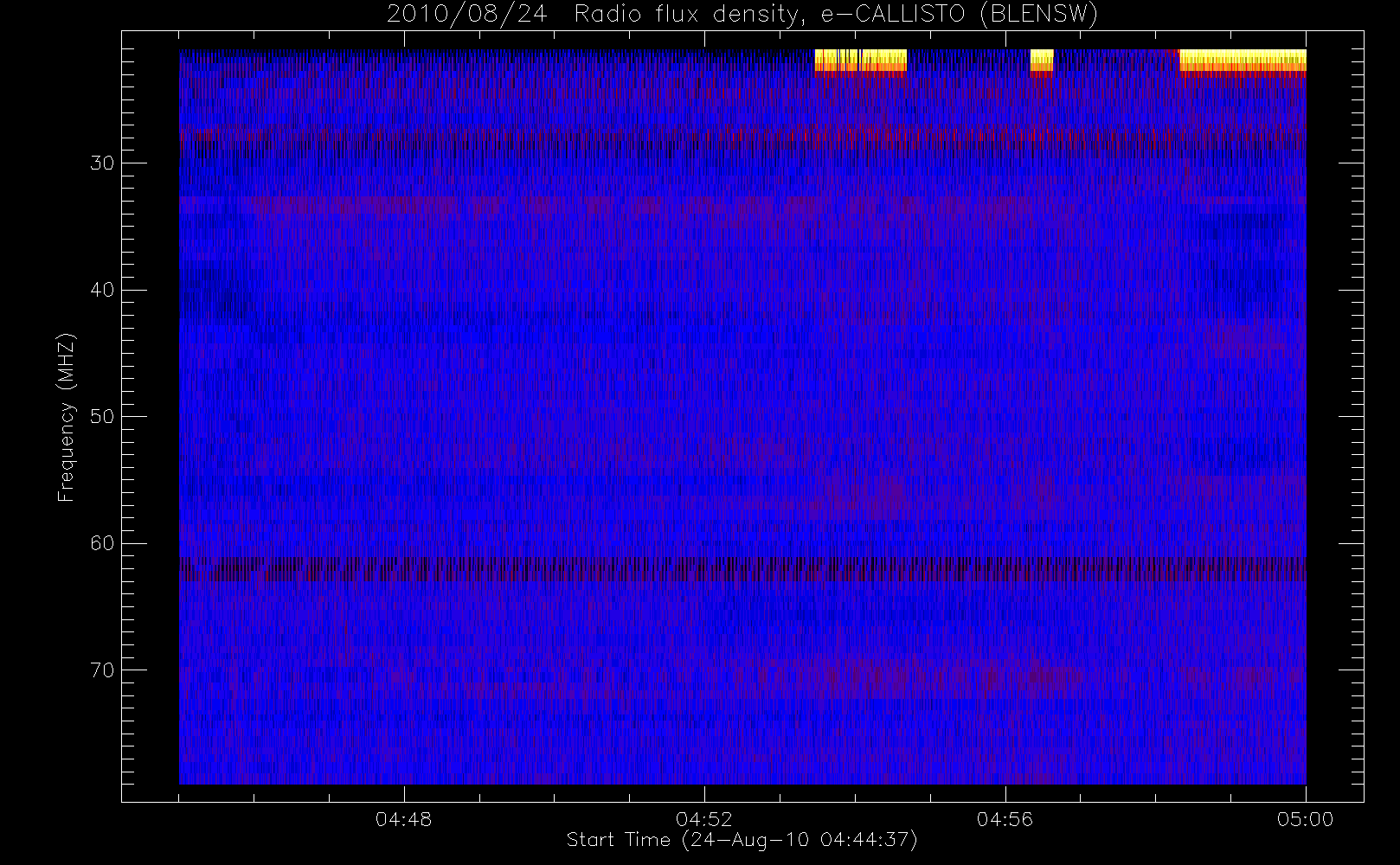
Task: Click the 05:00 time tick label
Action: click(x=1305, y=818)
